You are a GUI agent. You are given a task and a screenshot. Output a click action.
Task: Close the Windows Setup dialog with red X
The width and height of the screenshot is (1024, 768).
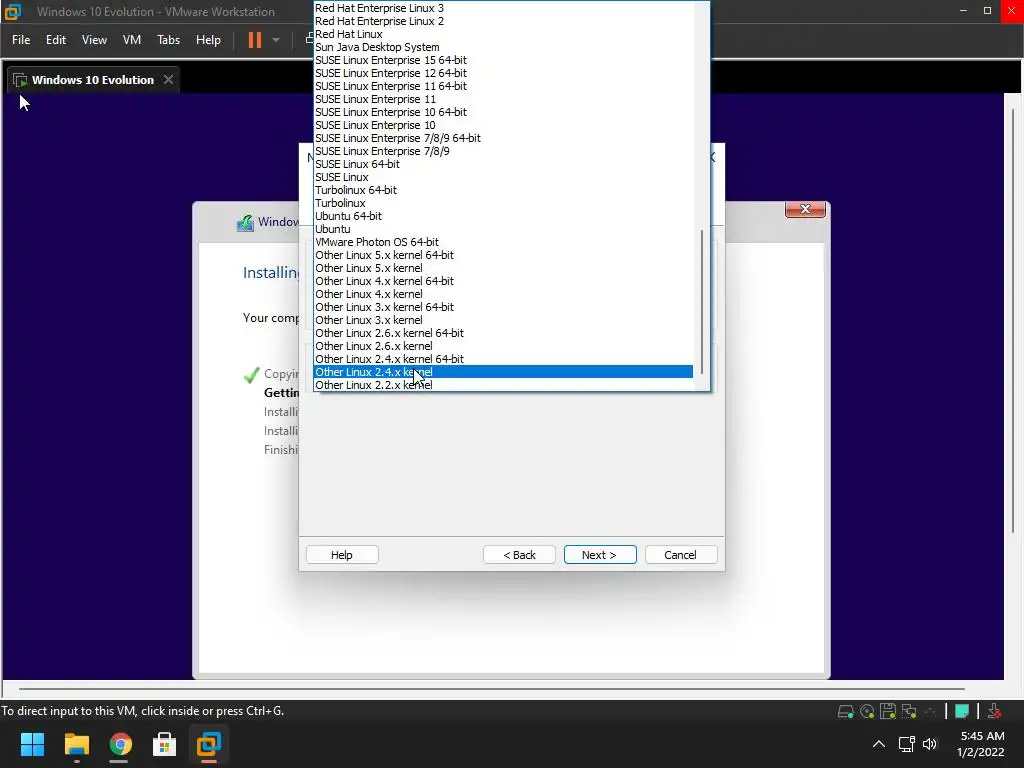coord(805,209)
